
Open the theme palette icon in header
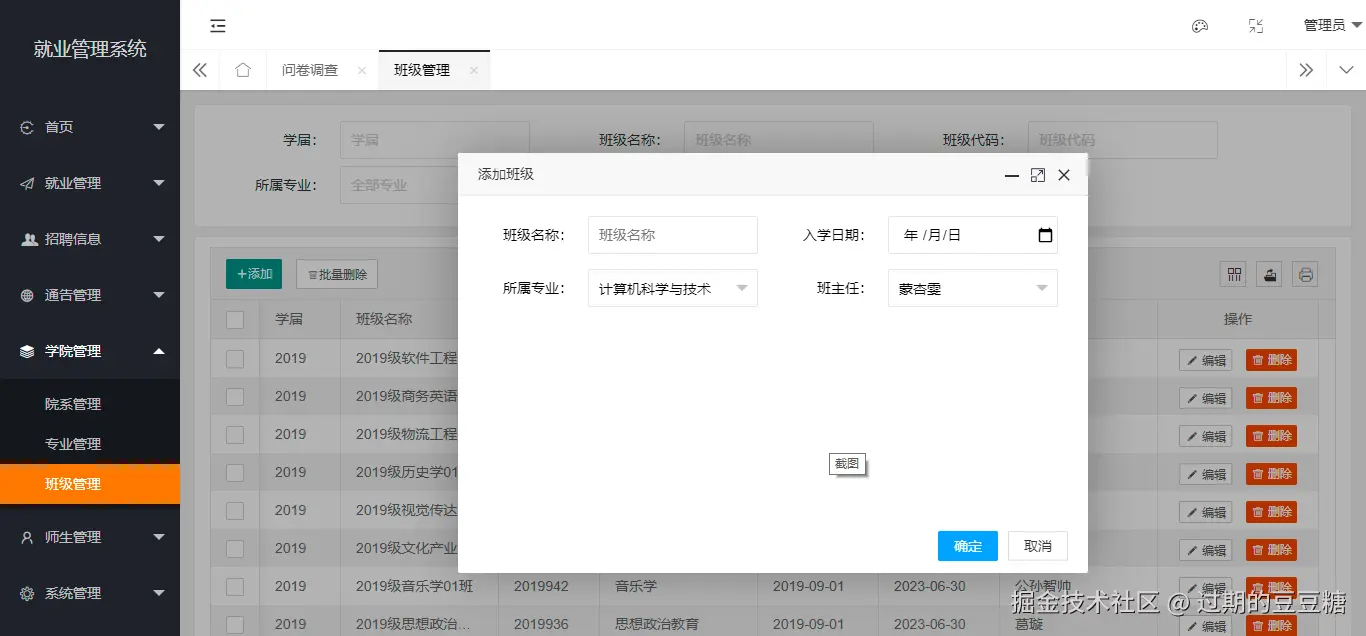[1199, 26]
